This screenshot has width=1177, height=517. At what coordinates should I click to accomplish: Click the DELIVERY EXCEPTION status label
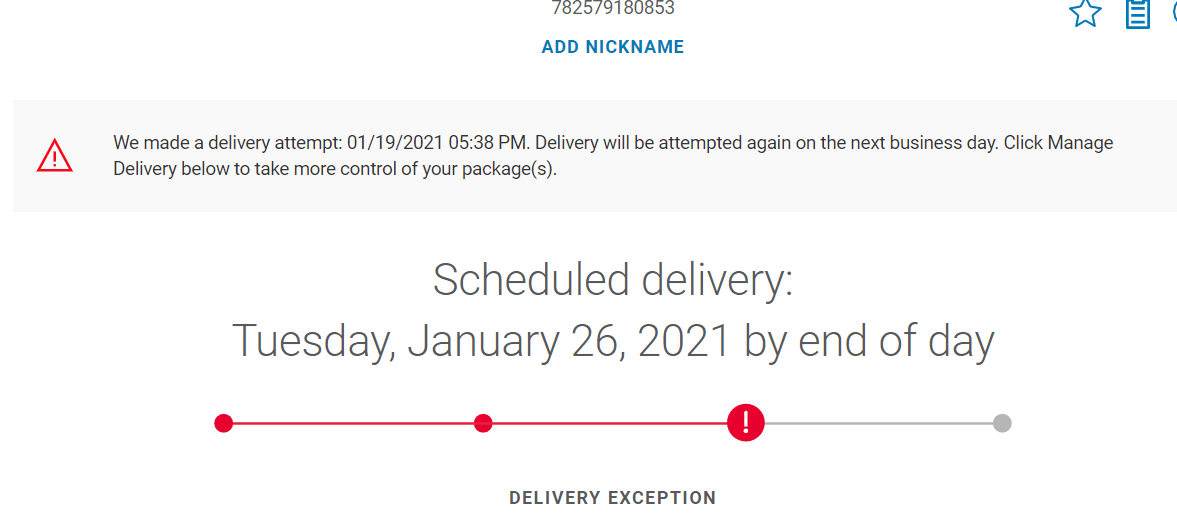click(x=613, y=498)
